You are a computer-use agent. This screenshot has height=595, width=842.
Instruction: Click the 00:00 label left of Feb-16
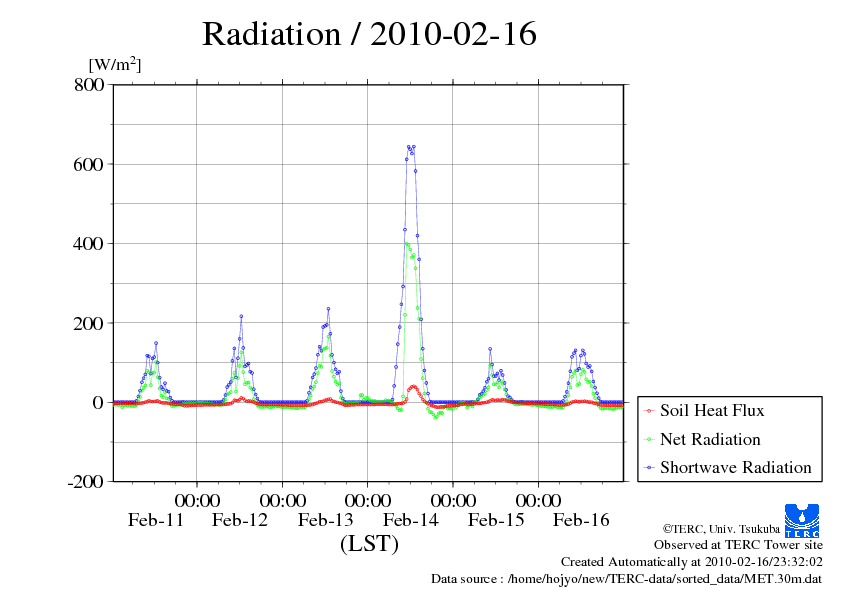[538, 501]
